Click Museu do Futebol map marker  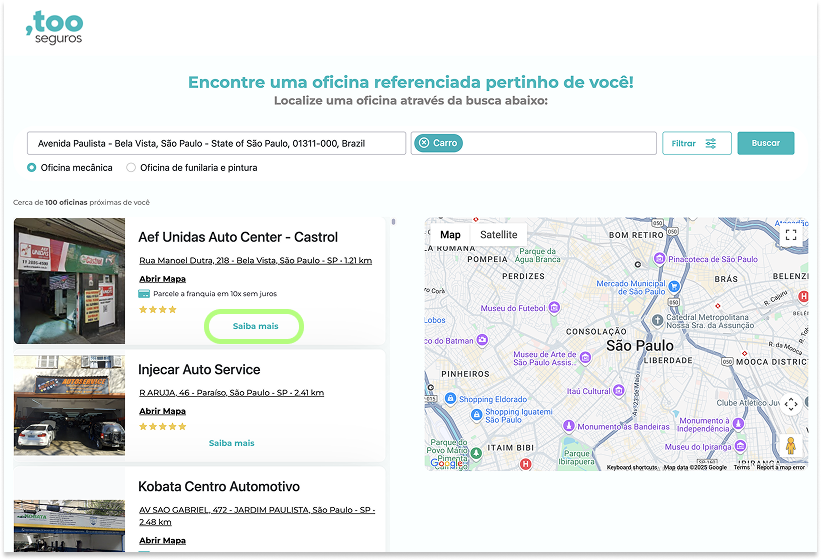point(554,308)
